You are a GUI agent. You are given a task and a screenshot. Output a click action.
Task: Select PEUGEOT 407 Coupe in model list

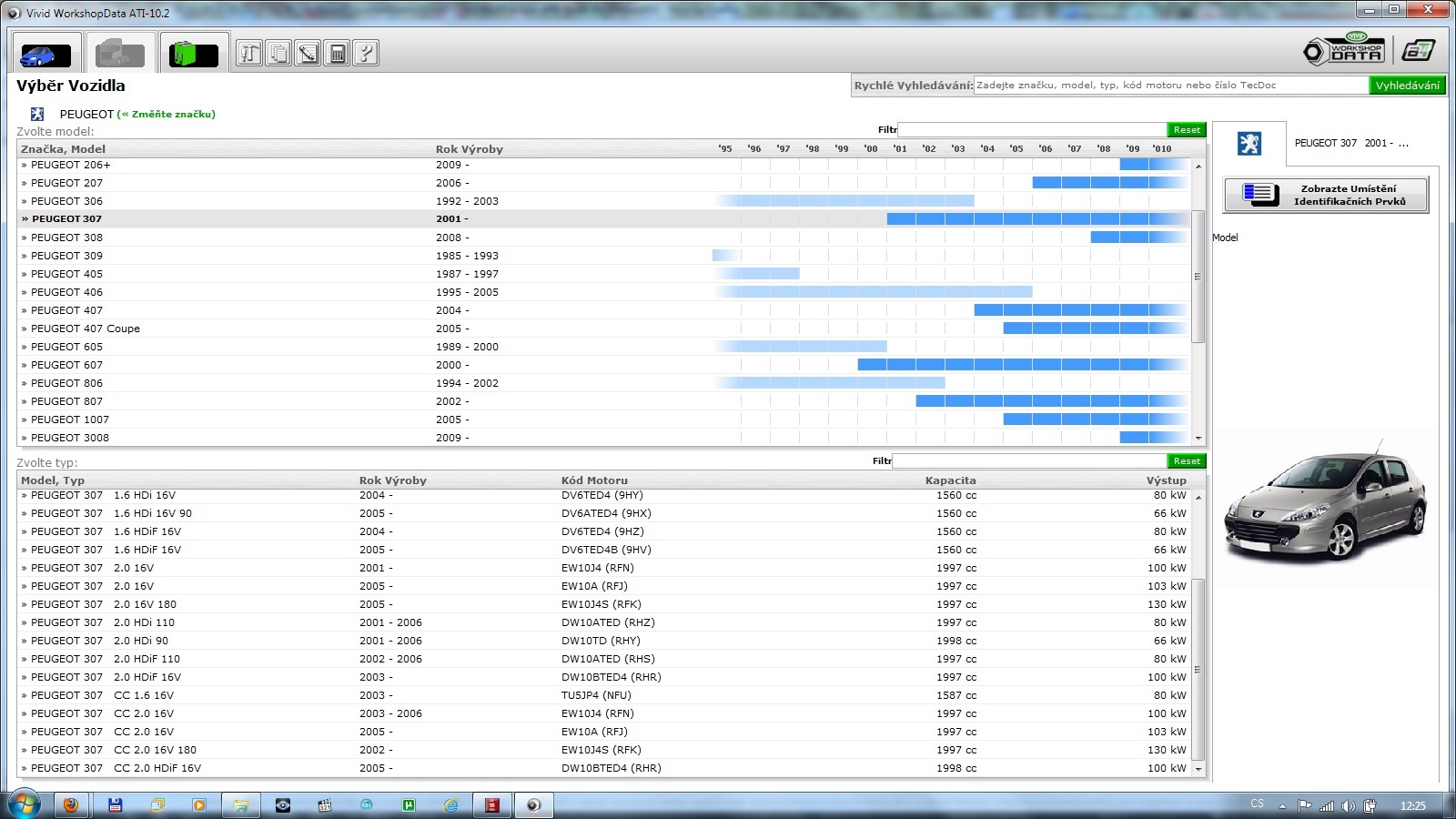click(605, 329)
